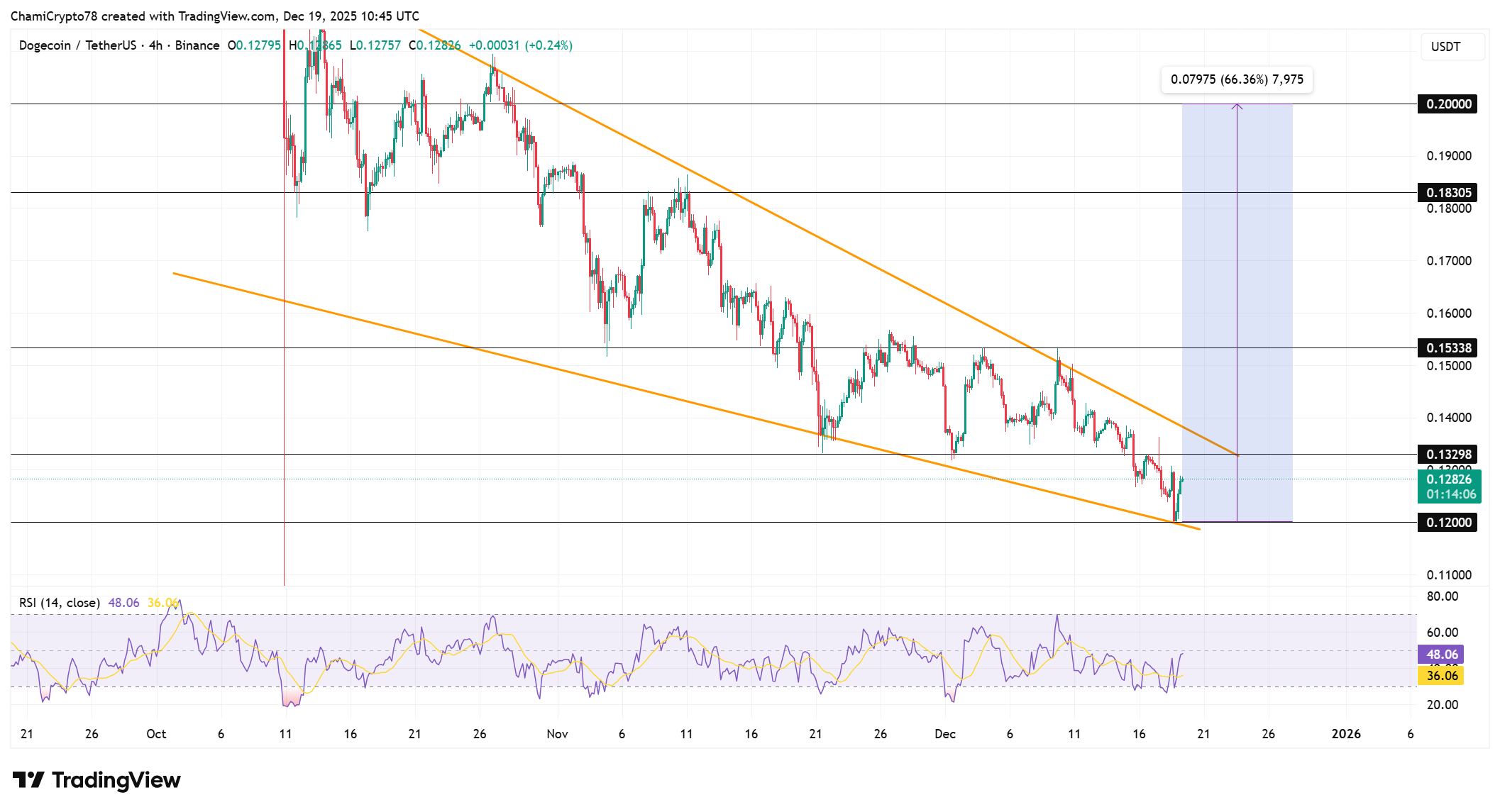The height and width of the screenshot is (812, 1500).
Task: Select the 0.15338 price level label
Action: coord(1447,348)
